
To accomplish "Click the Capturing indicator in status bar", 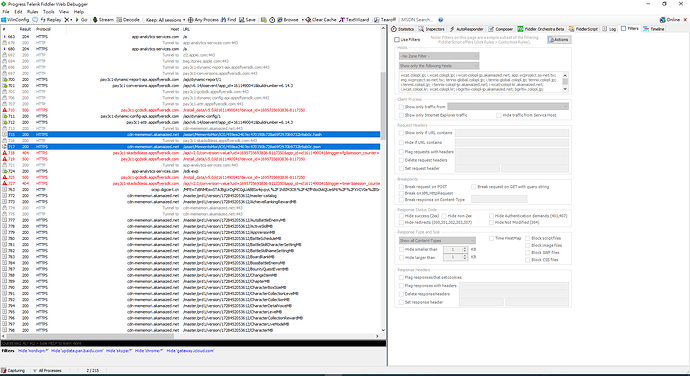I will click(x=13, y=371).
